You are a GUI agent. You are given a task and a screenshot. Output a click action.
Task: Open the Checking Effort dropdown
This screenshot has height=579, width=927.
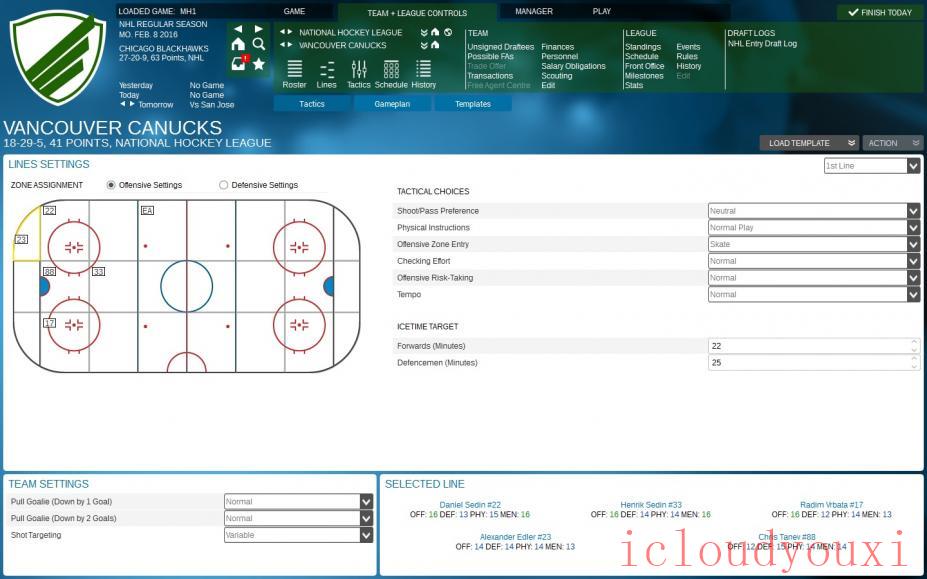point(814,261)
